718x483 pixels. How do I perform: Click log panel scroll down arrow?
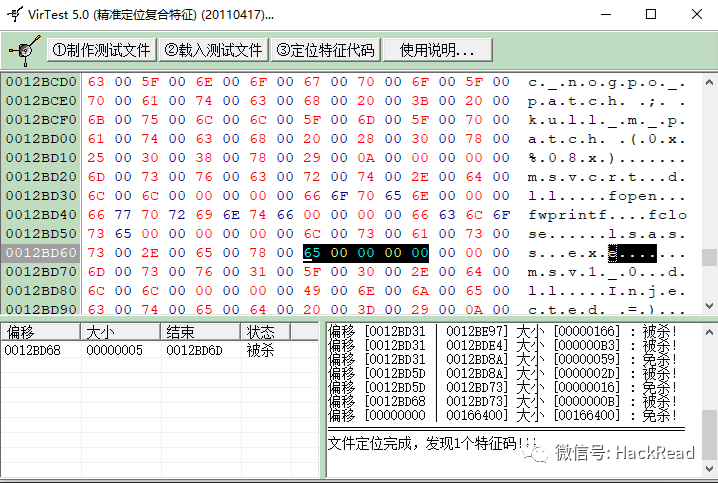pyautogui.click(x=709, y=469)
